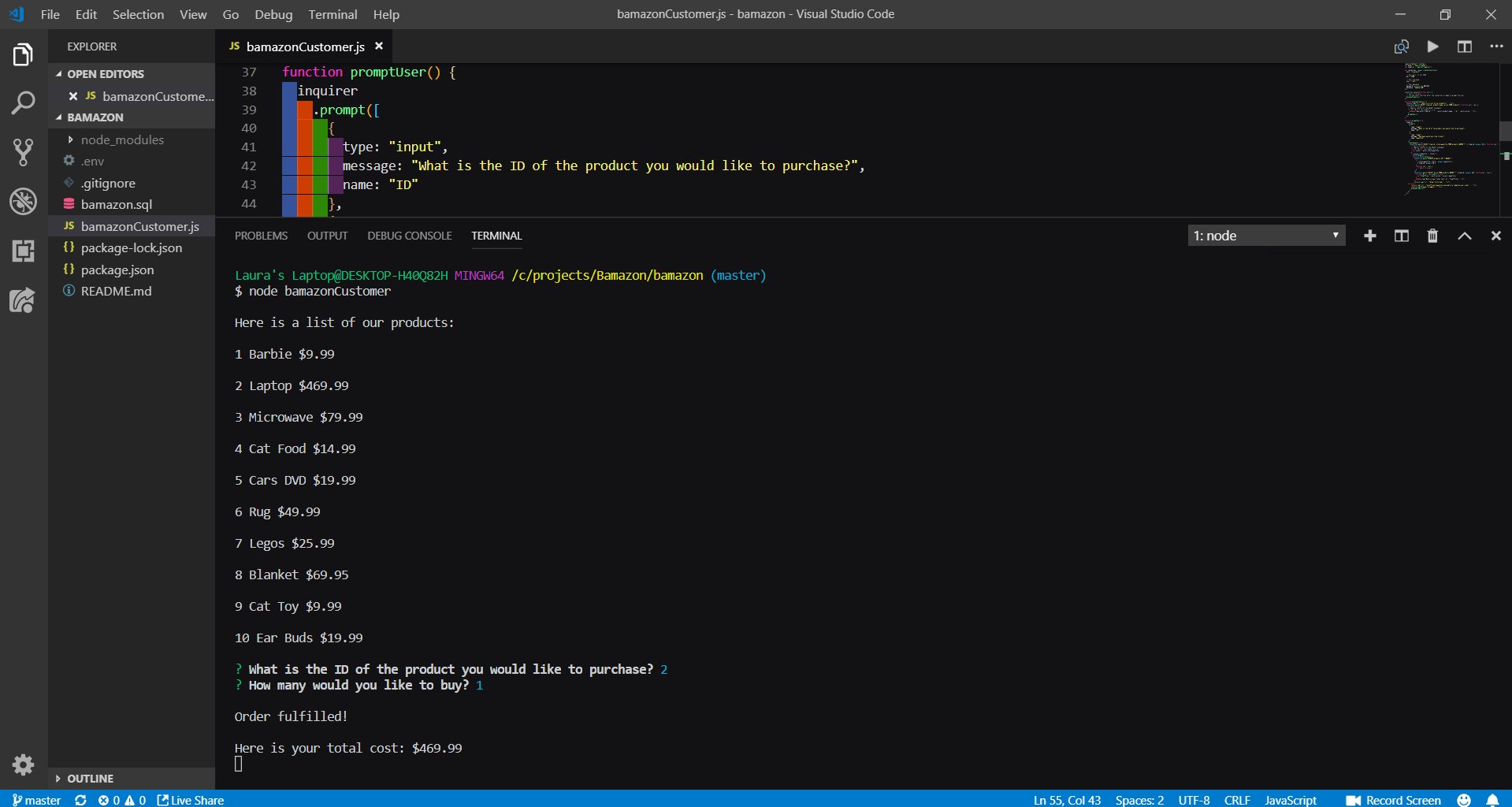Collapse the BAMAZON folder section
The height and width of the screenshot is (807, 1512).
[131, 117]
